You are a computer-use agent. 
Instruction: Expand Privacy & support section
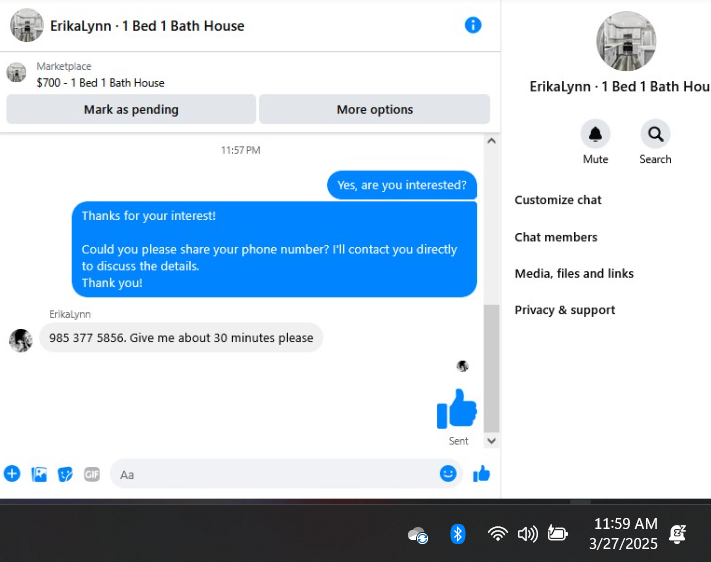pos(565,310)
